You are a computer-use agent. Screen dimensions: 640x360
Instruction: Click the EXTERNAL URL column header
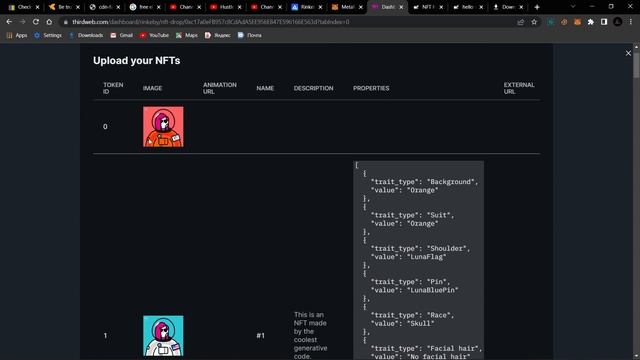click(519, 88)
